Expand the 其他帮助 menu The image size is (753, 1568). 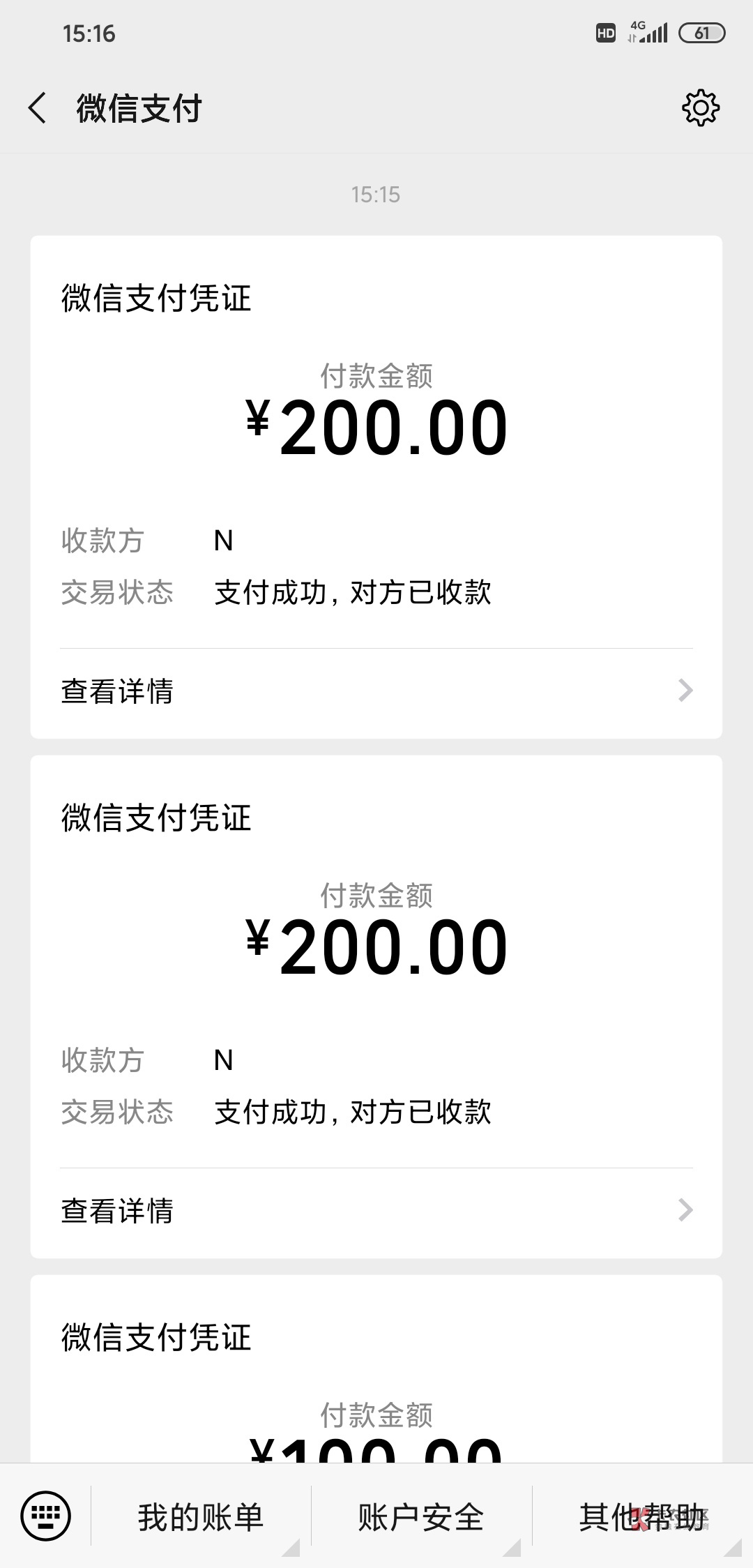point(641,1517)
